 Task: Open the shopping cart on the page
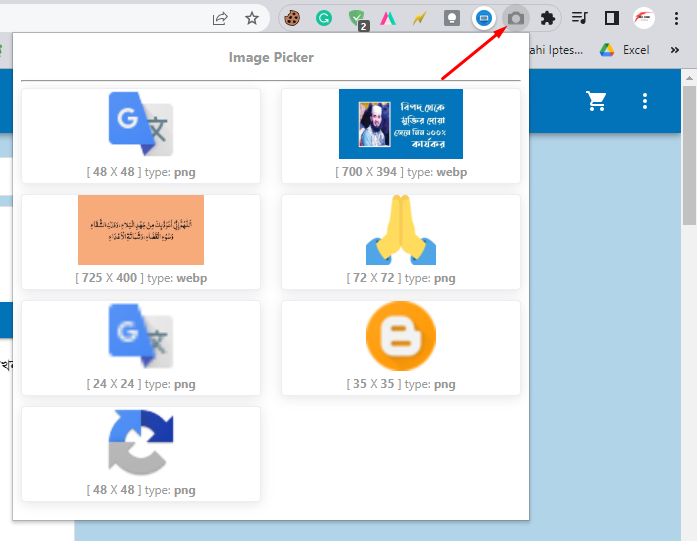pos(596,101)
